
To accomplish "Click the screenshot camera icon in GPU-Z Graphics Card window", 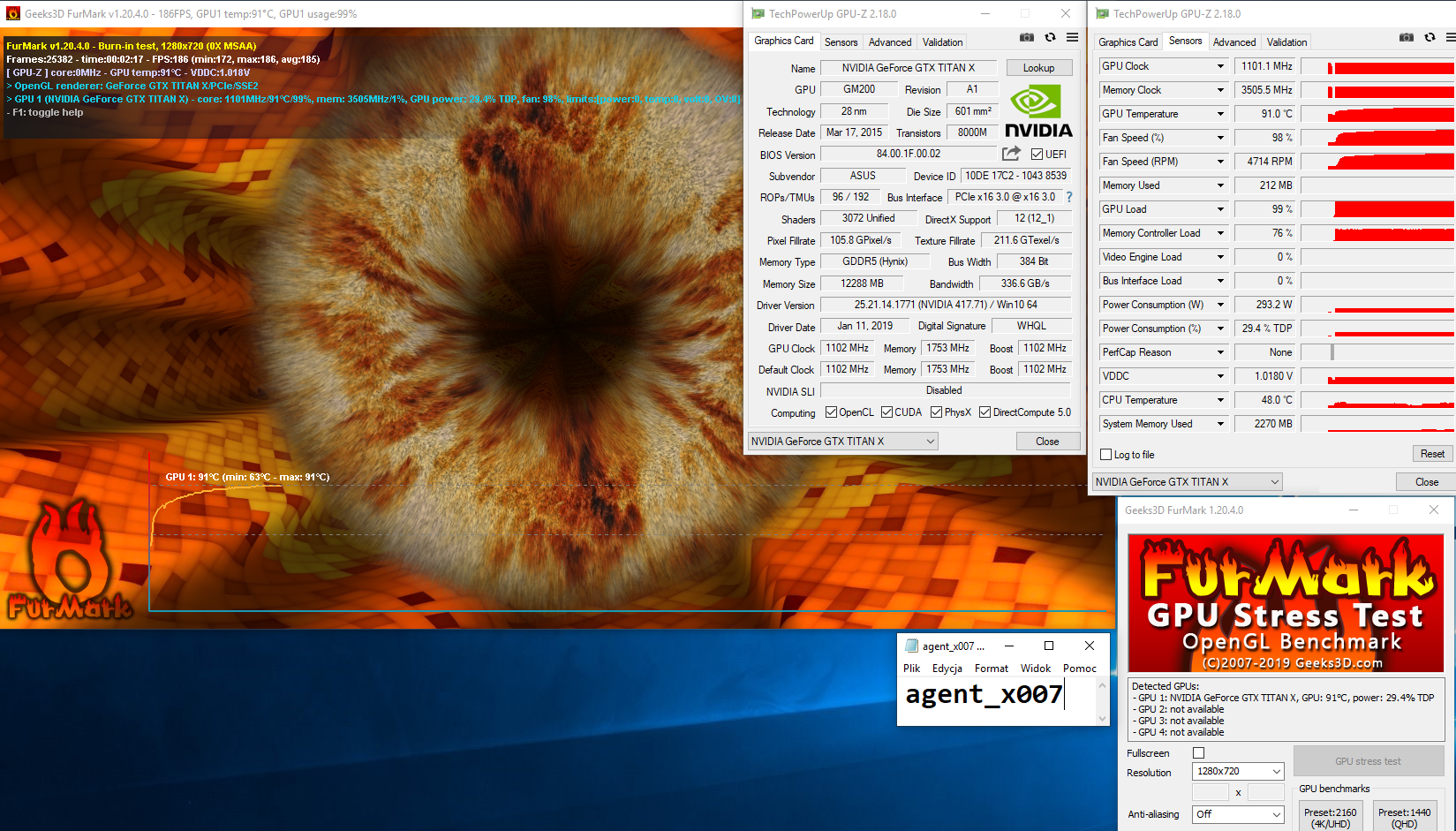I will click(x=1026, y=38).
